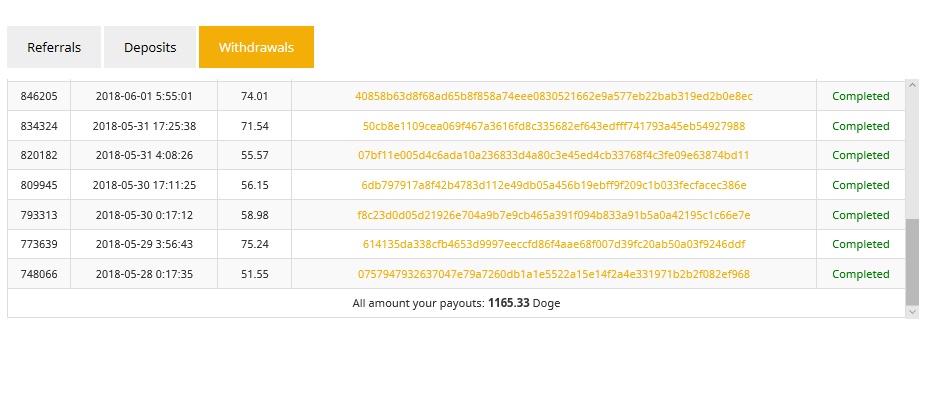Open transaction hash starting with 50cb8e11
The width and height of the screenshot is (926, 413).
tap(554, 126)
